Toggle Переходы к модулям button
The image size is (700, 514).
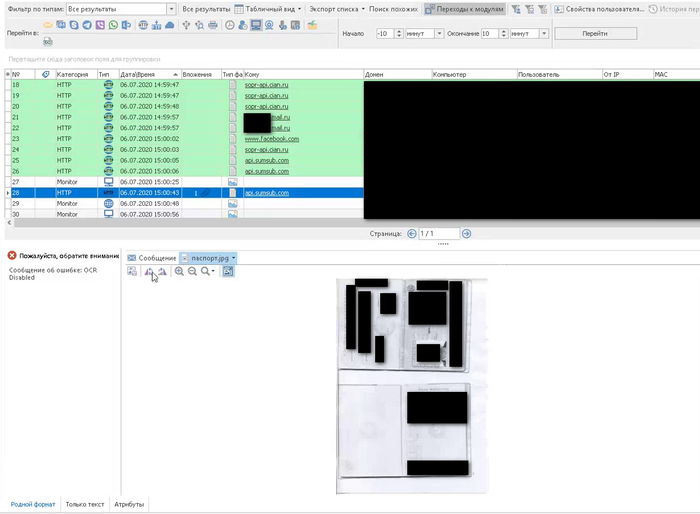pyautogui.click(x=465, y=9)
